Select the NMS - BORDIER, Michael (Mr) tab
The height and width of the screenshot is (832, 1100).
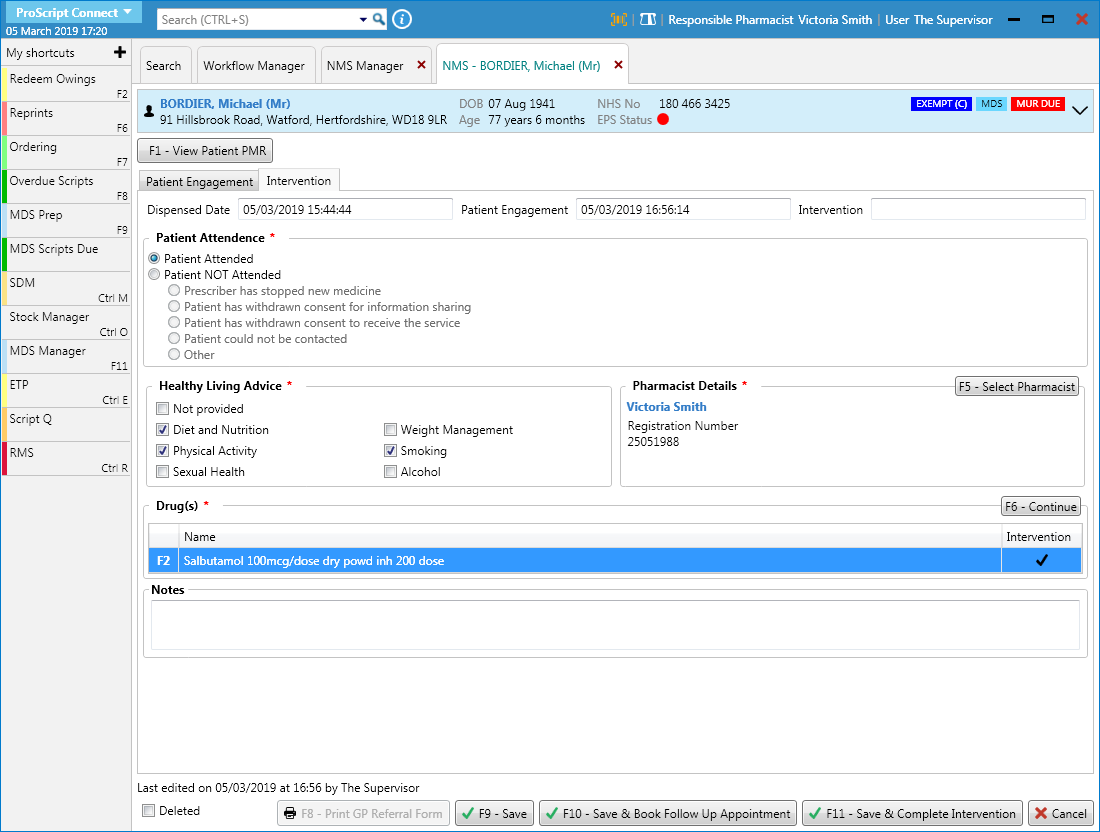[x=521, y=65]
